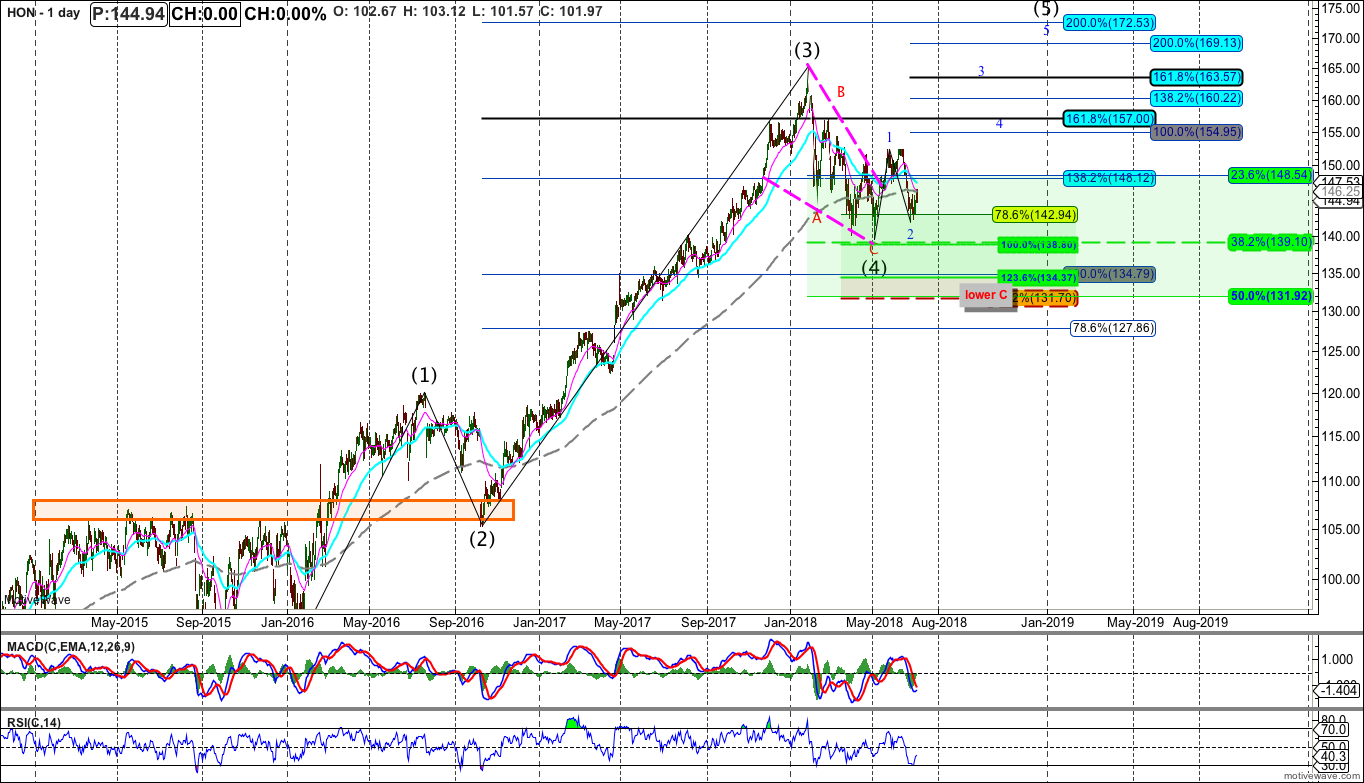The height and width of the screenshot is (783, 1364).
Task: Select the black wave (1) label
Action: tap(425, 376)
